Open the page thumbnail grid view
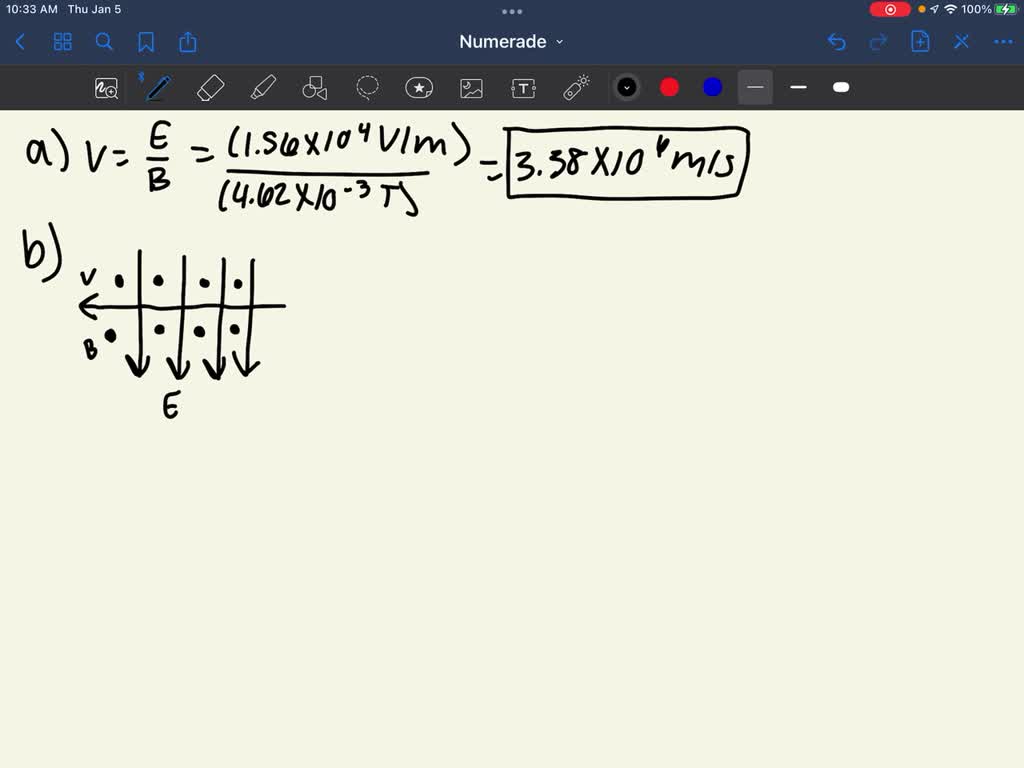 pyautogui.click(x=62, y=42)
